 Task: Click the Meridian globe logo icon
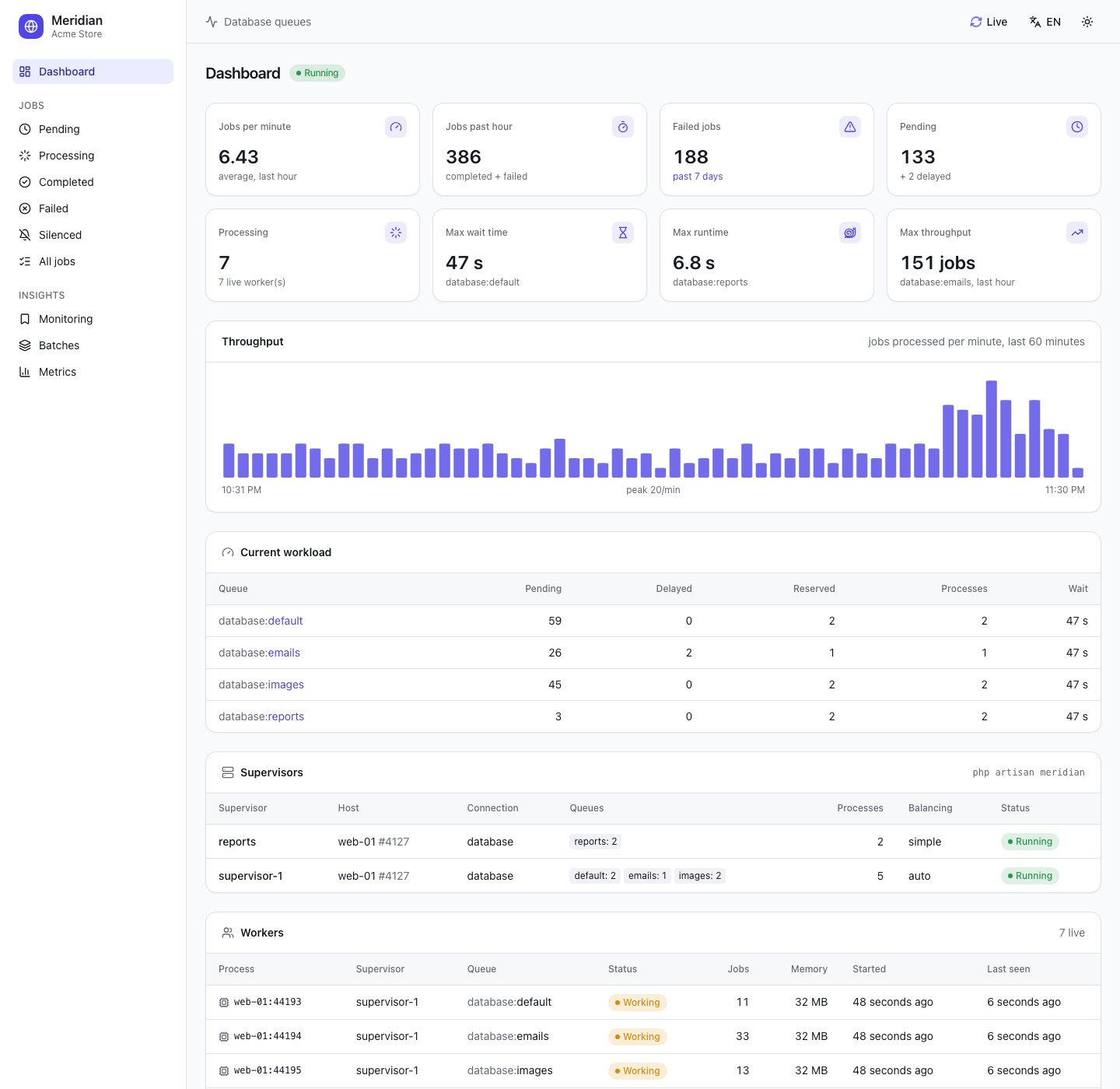click(x=31, y=26)
